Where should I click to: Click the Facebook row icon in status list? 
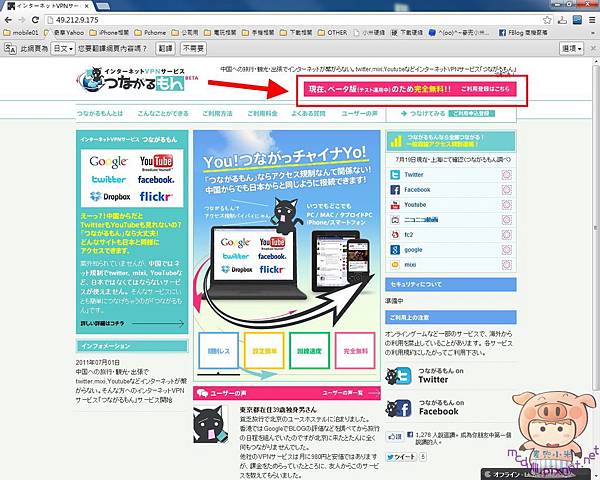click(x=395, y=190)
